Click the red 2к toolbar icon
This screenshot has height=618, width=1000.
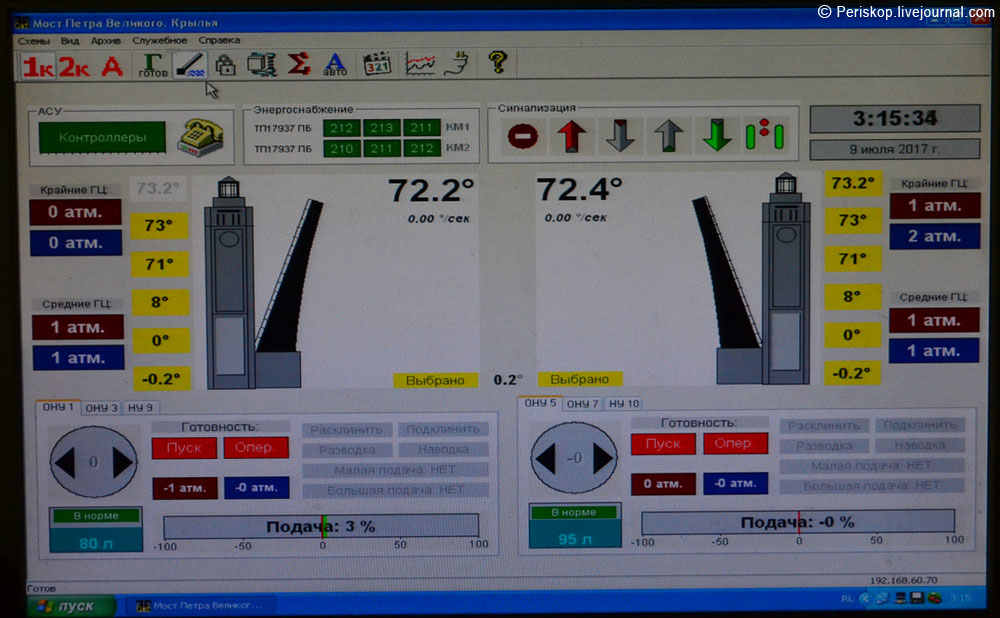[x=74, y=66]
